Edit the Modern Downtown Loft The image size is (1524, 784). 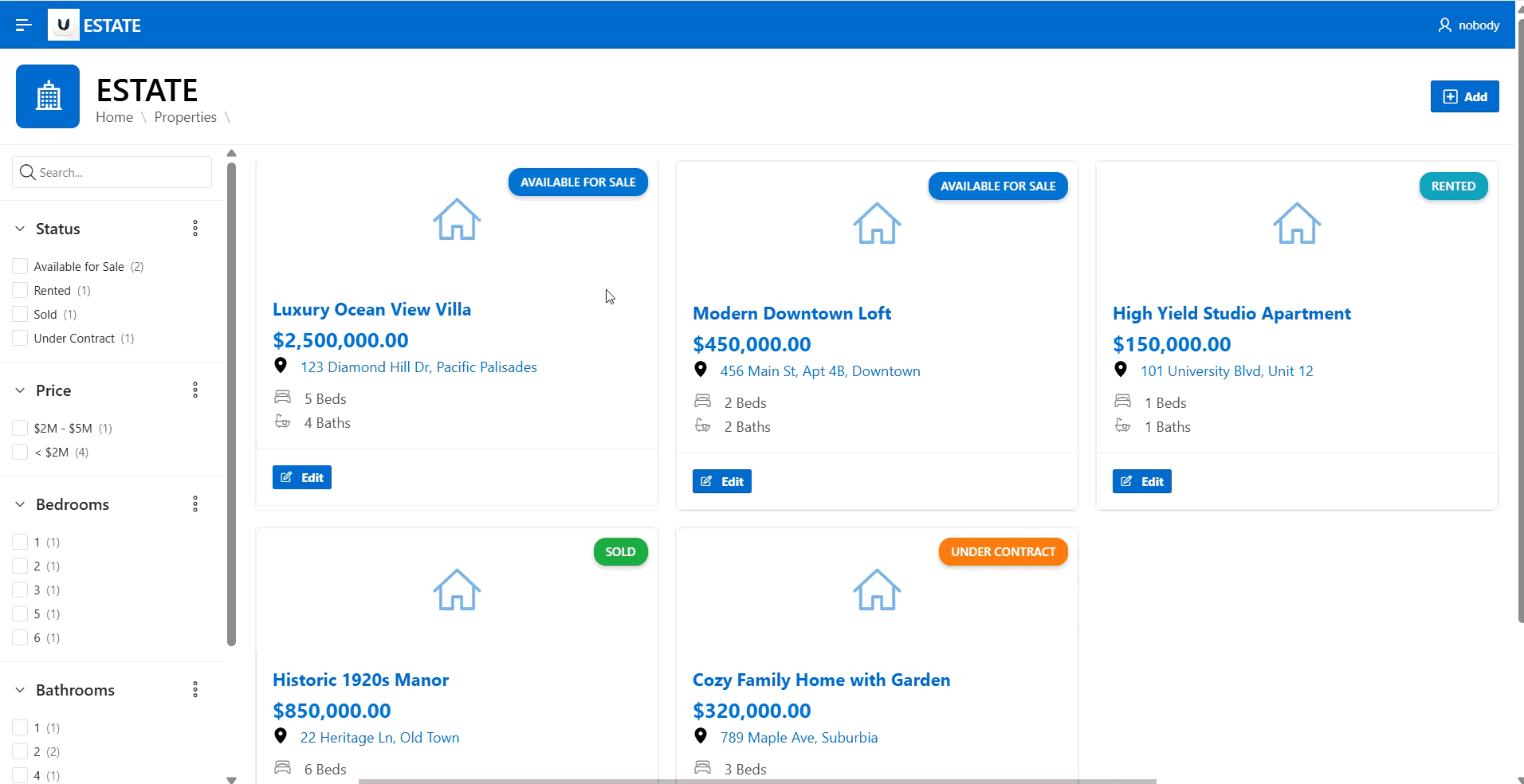[722, 481]
